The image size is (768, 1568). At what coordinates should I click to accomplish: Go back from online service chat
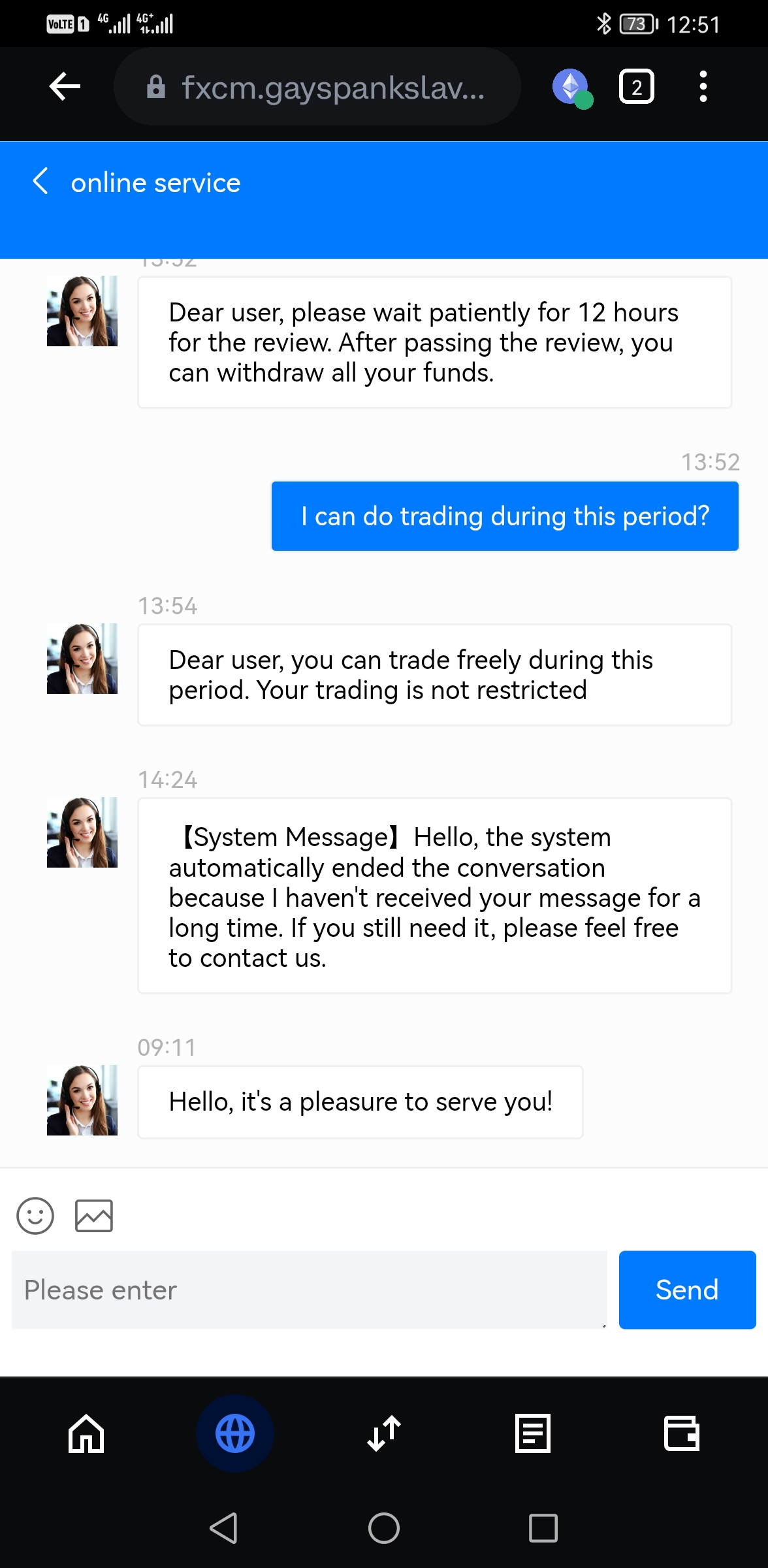[x=40, y=182]
